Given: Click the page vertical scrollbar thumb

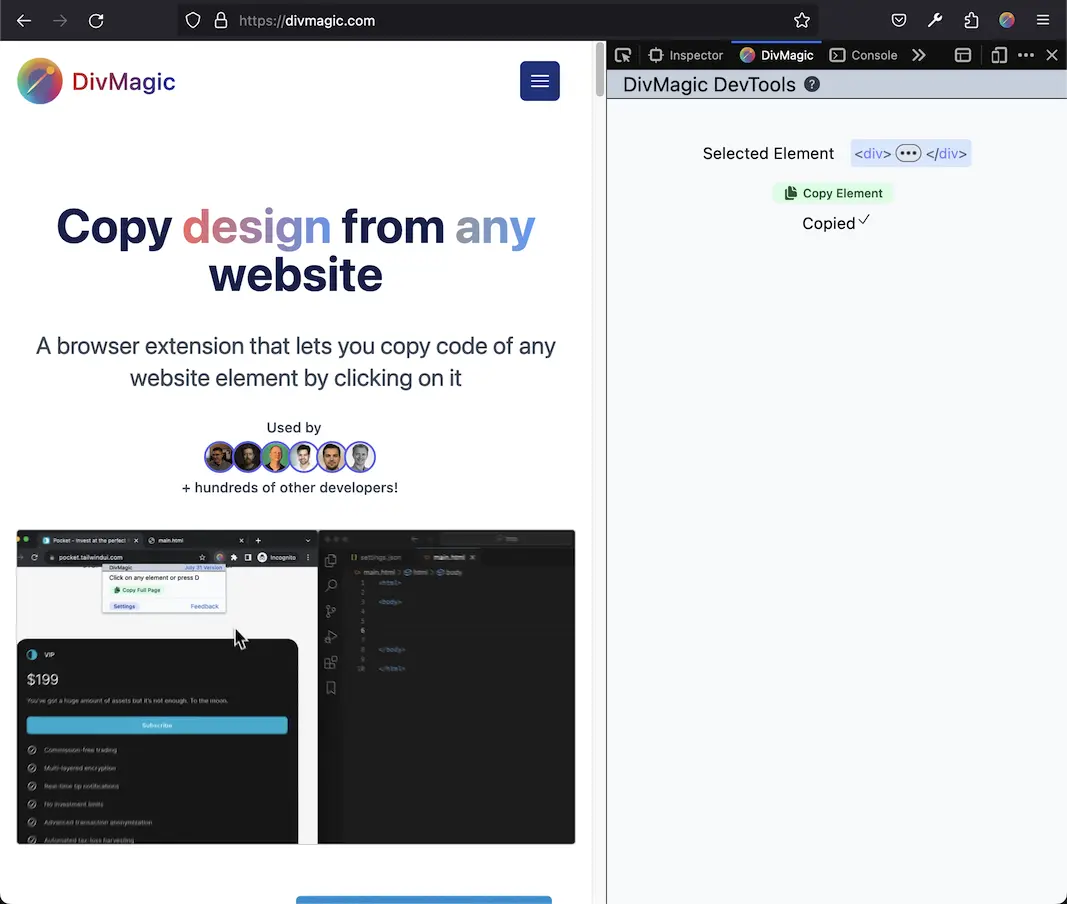Looking at the screenshot, I should (x=600, y=69).
